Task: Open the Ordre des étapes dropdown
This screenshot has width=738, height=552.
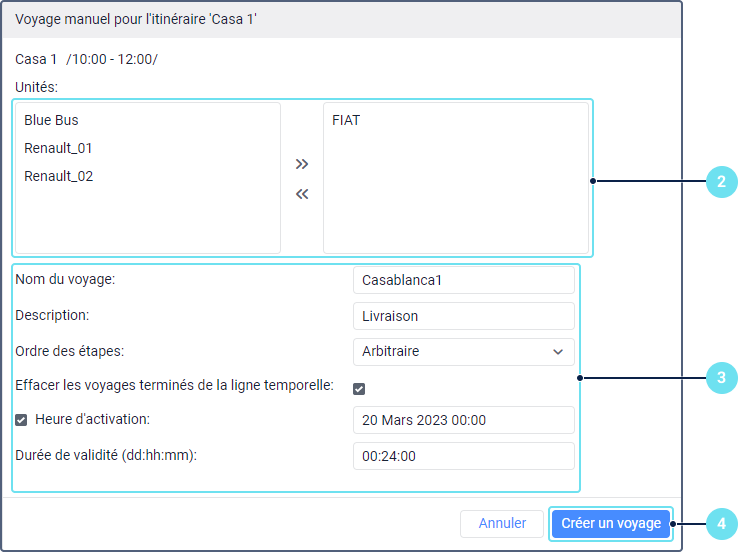Action: [x=463, y=352]
